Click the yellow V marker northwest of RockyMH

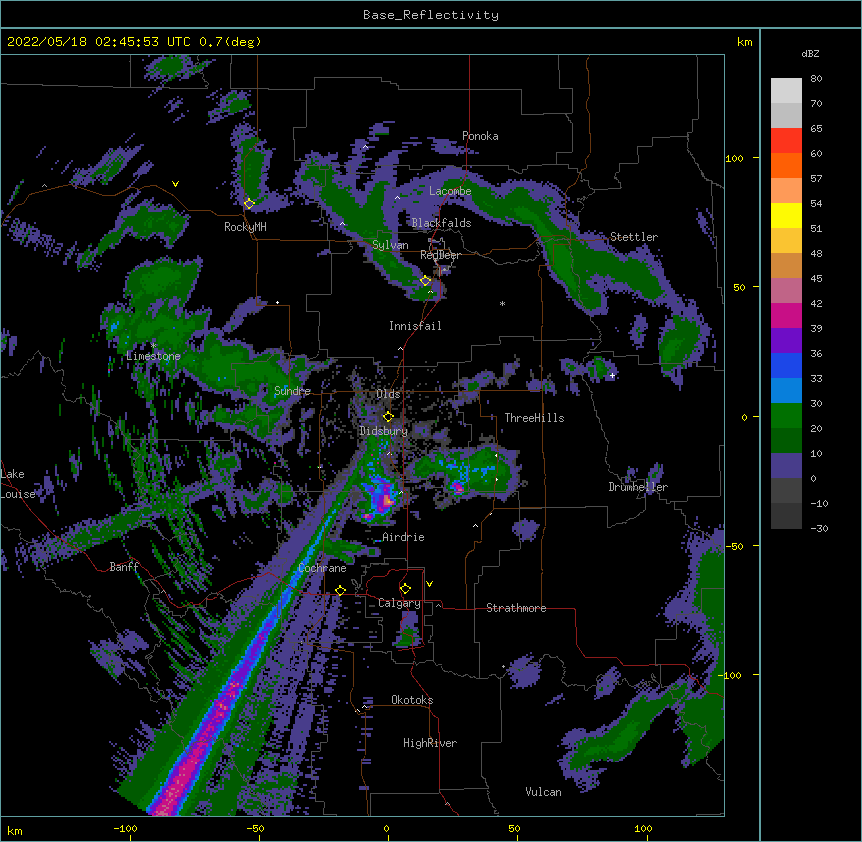pyautogui.click(x=175, y=184)
